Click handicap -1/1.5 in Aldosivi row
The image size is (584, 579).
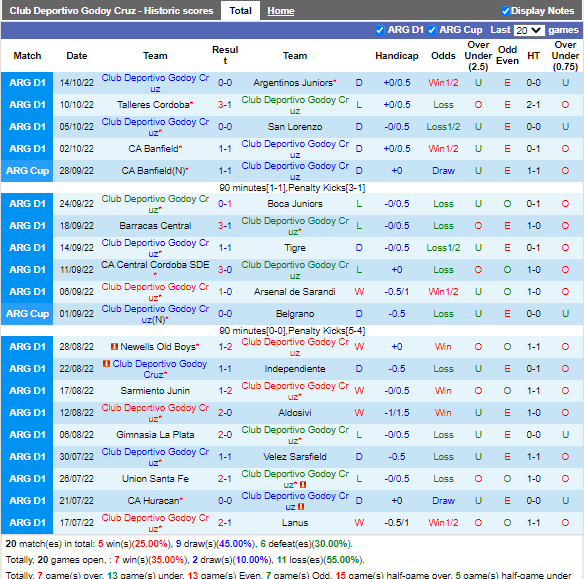(397, 413)
